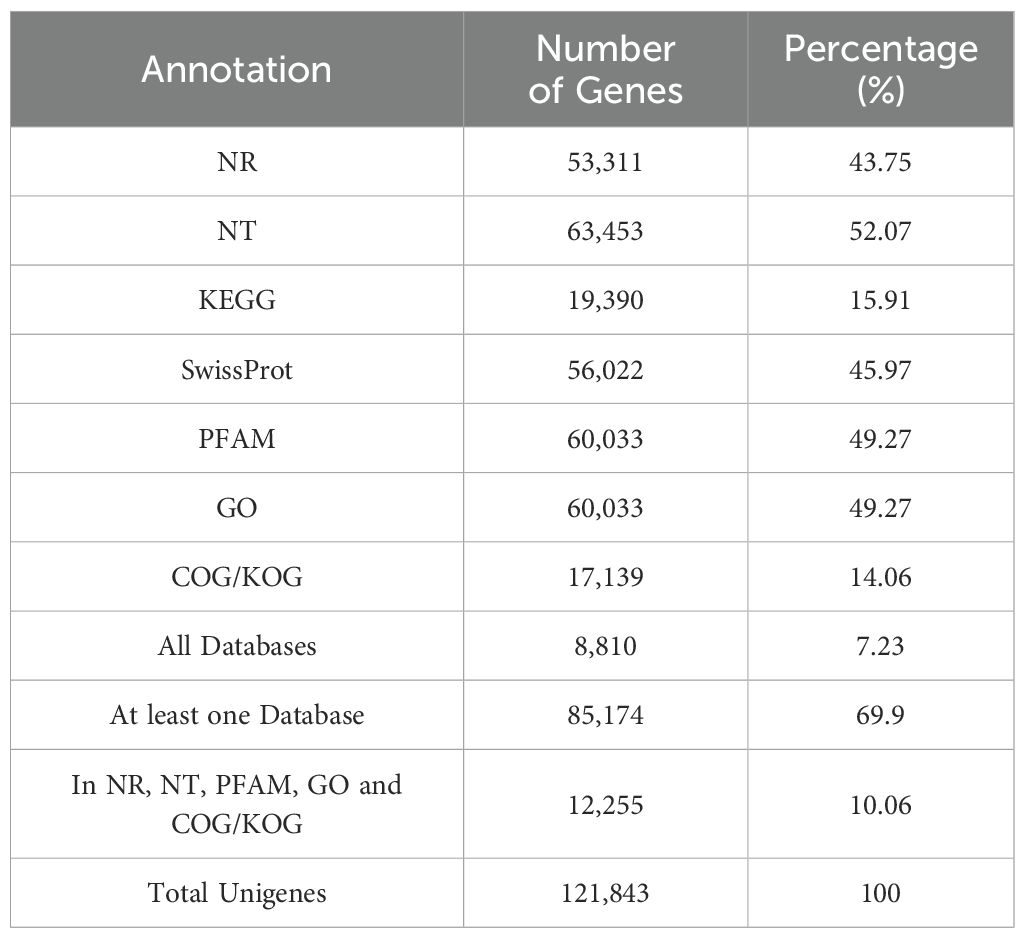
Task: Select the NR, NT, PFAM, GO and COG/KOG cell
Action: point(236,804)
